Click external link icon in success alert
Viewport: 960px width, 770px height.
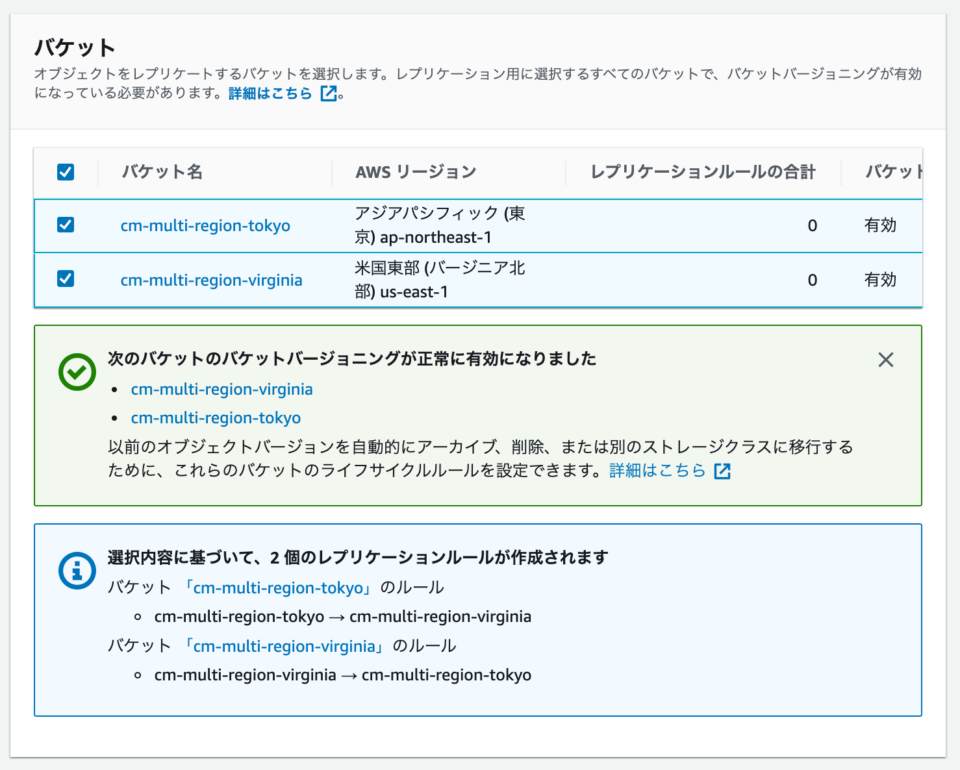pyautogui.click(x=722, y=471)
